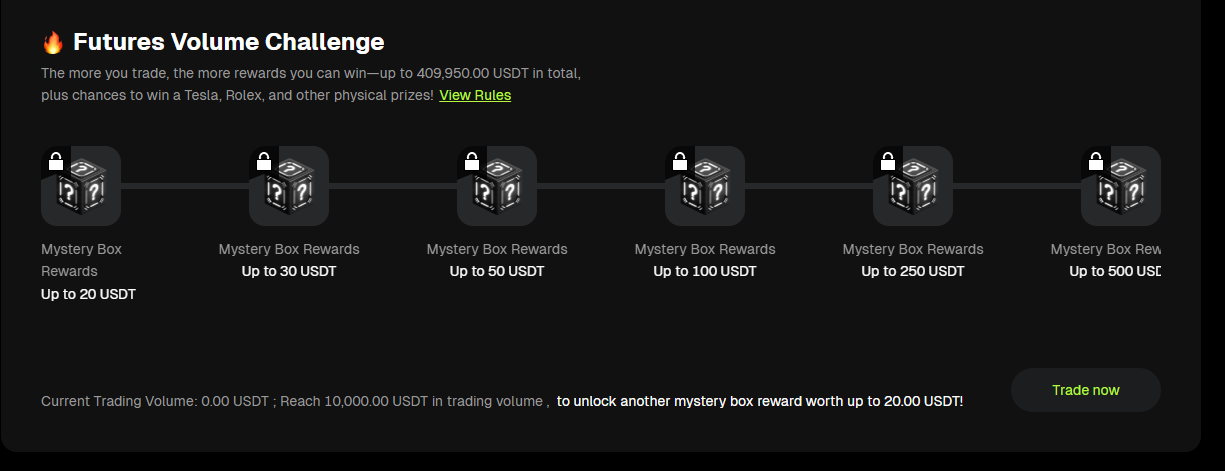Click the Futures Volume Challenge heading
This screenshot has height=471, width=1225.
click(x=229, y=42)
